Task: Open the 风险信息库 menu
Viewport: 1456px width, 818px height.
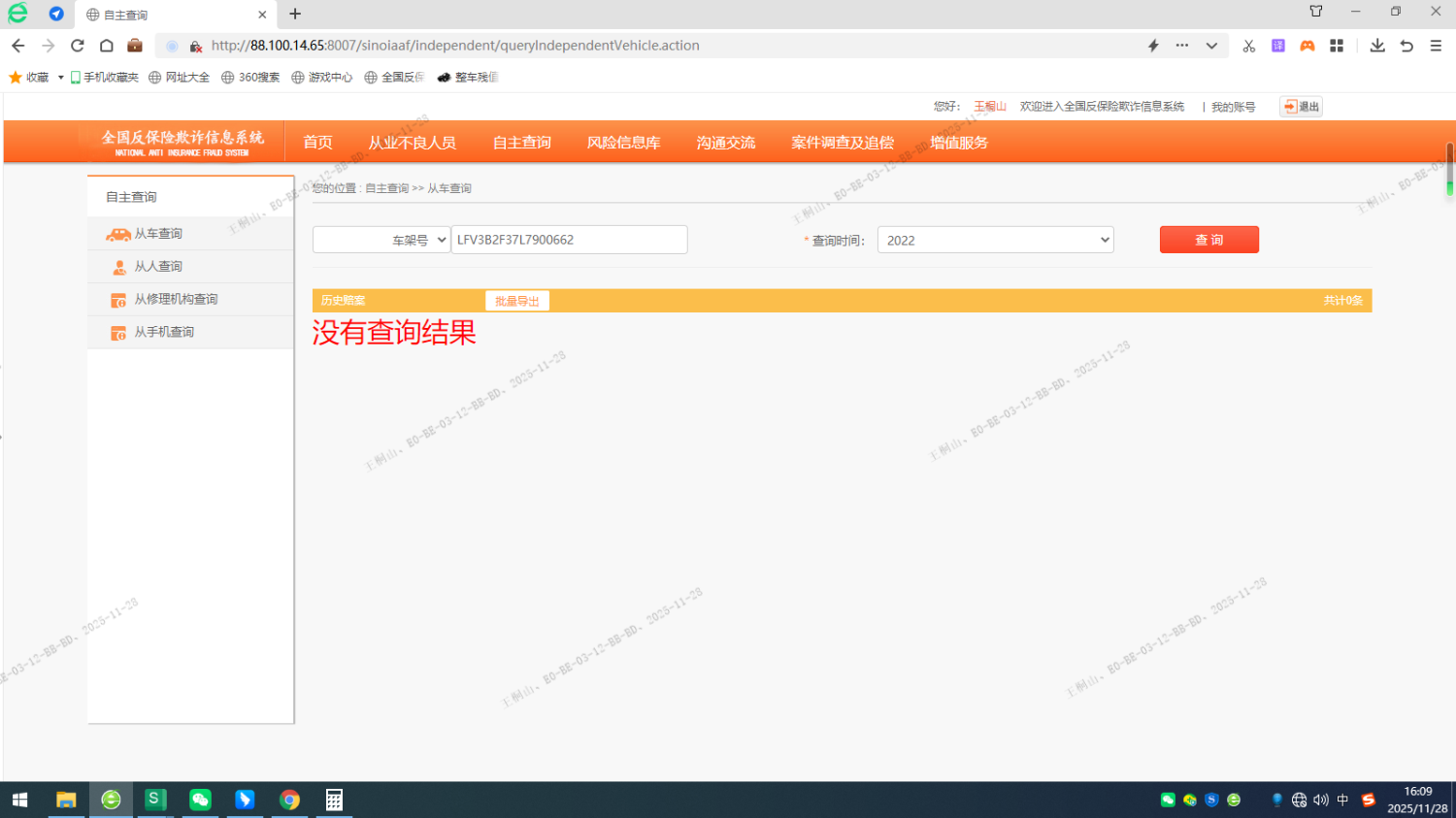Action: (623, 143)
